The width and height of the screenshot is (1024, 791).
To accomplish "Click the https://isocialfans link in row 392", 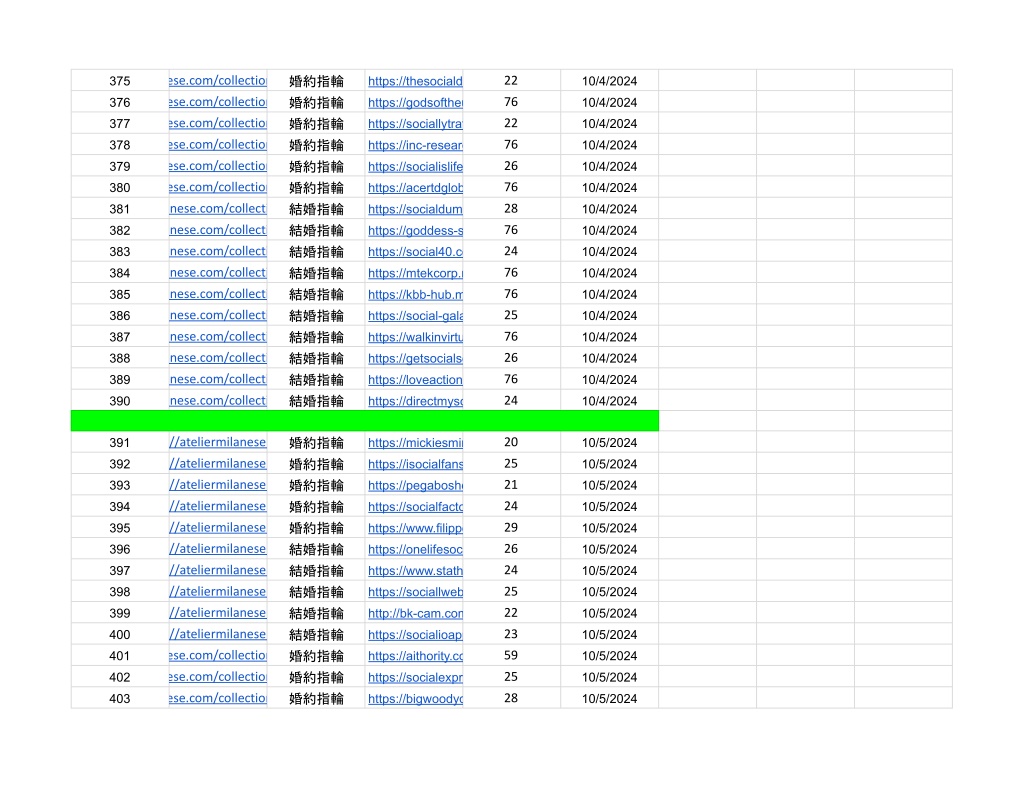I will pos(415,464).
